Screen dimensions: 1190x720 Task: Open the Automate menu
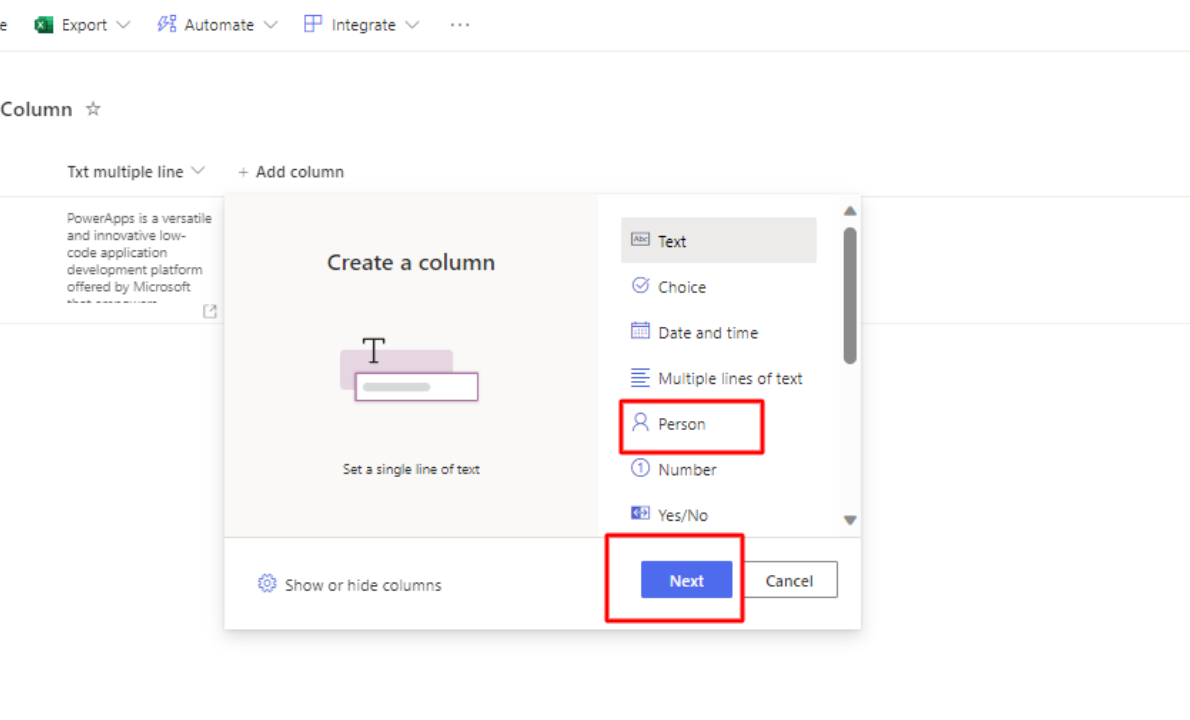tap(216, 24)
